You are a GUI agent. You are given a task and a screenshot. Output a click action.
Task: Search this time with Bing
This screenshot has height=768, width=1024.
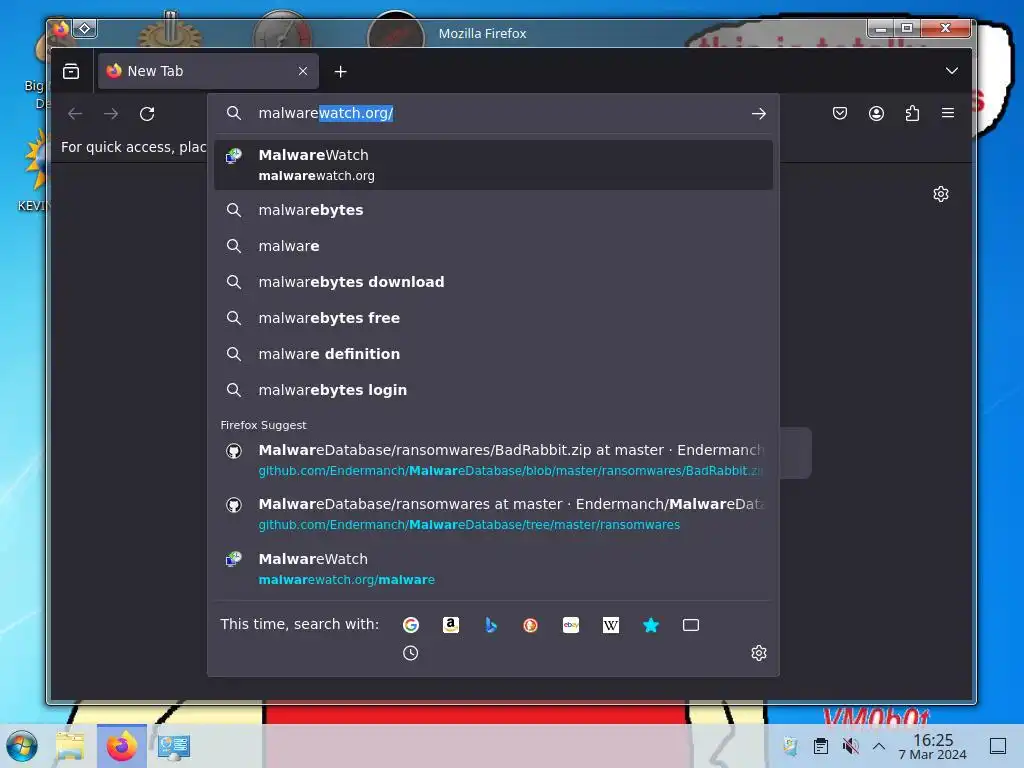tap(491, 625)
